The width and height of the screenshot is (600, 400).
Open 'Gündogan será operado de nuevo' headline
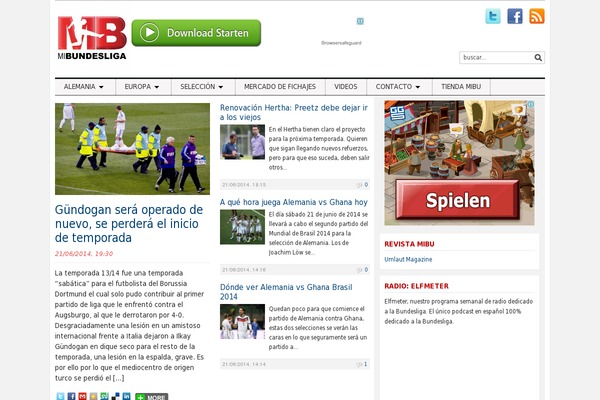click(129, 224)
